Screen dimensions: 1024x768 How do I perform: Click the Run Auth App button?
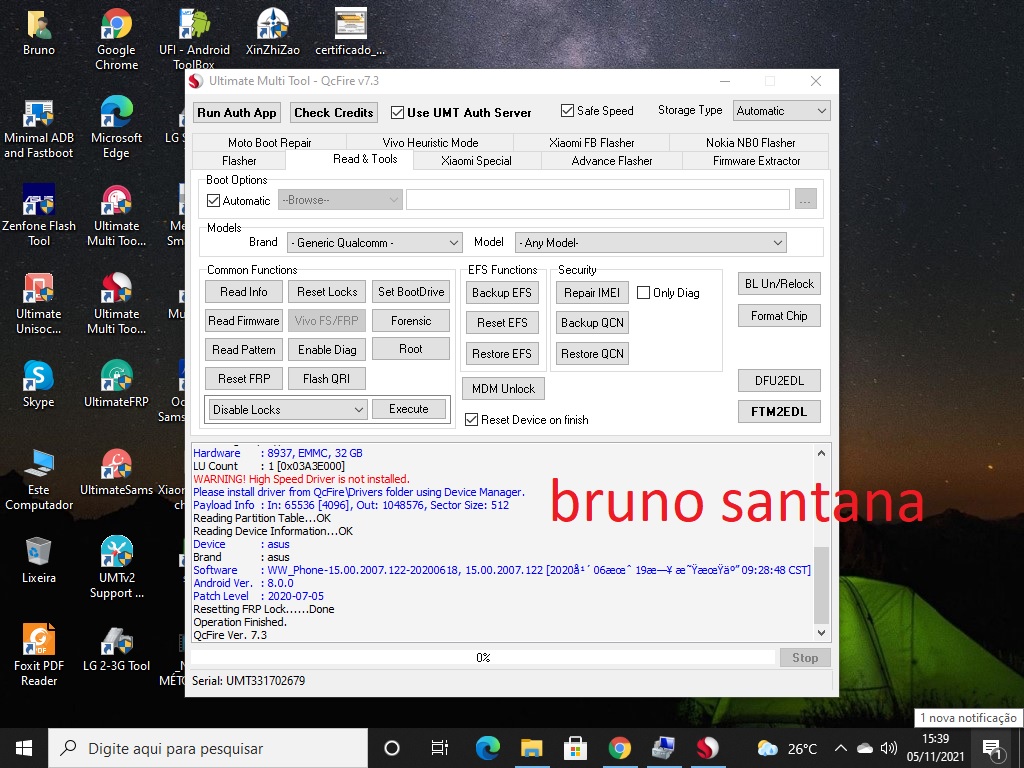tap(237, 113)
